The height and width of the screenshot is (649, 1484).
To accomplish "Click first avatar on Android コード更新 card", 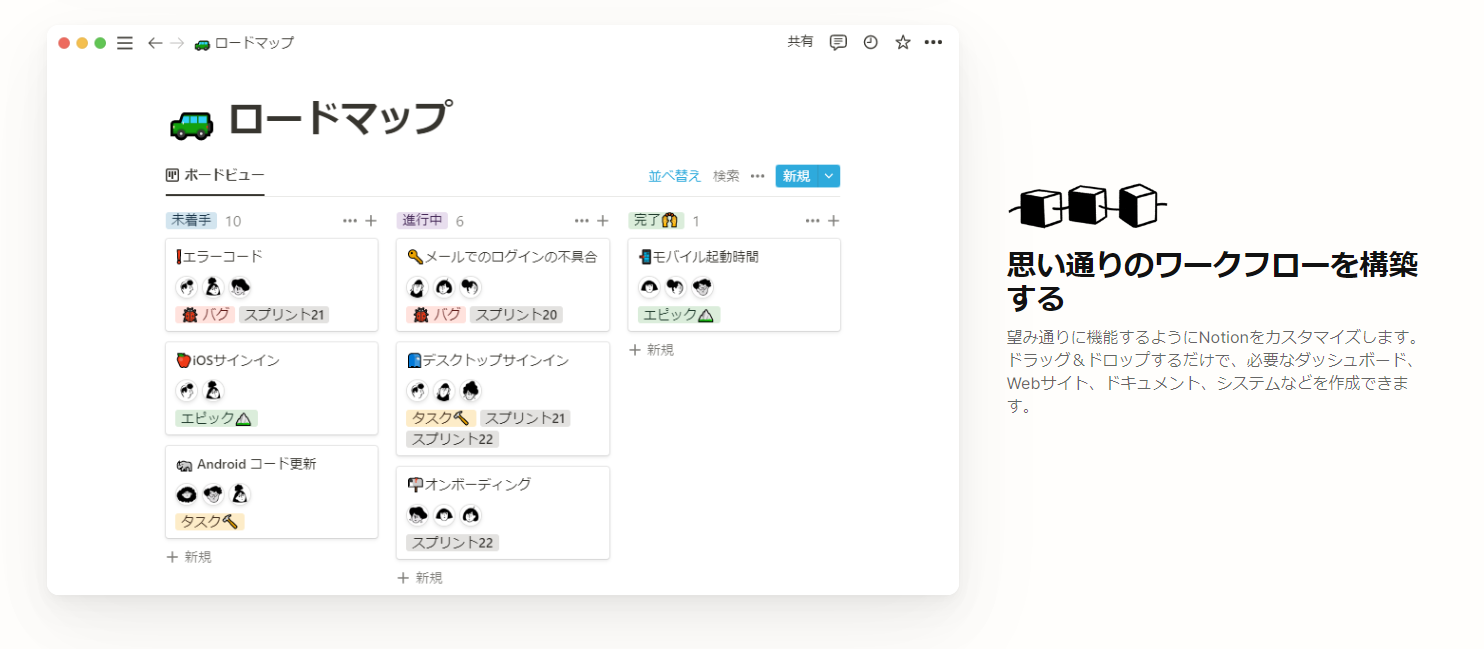I will click(187, 494).
